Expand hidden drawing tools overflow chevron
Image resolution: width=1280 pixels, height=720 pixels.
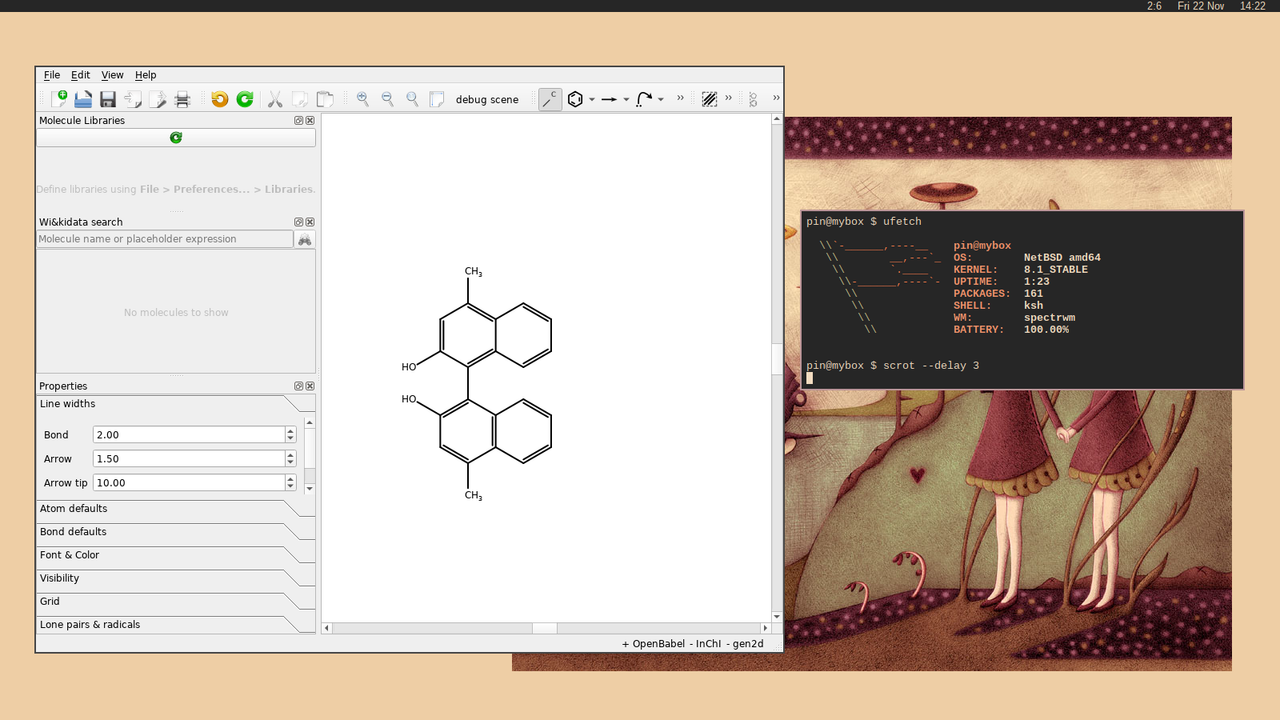[x=681, y=98]
